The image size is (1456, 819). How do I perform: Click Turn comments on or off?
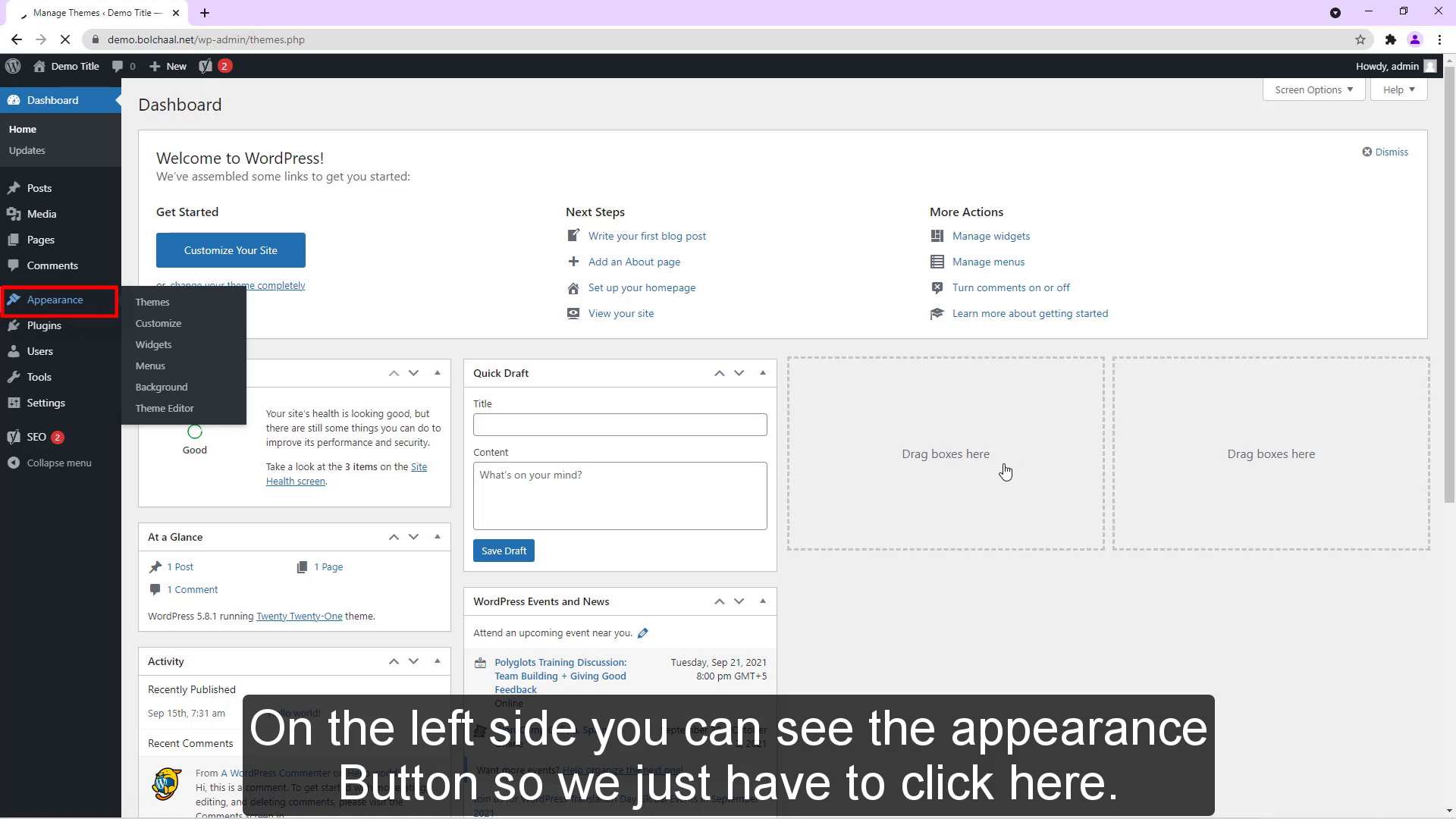[1011, 287]
